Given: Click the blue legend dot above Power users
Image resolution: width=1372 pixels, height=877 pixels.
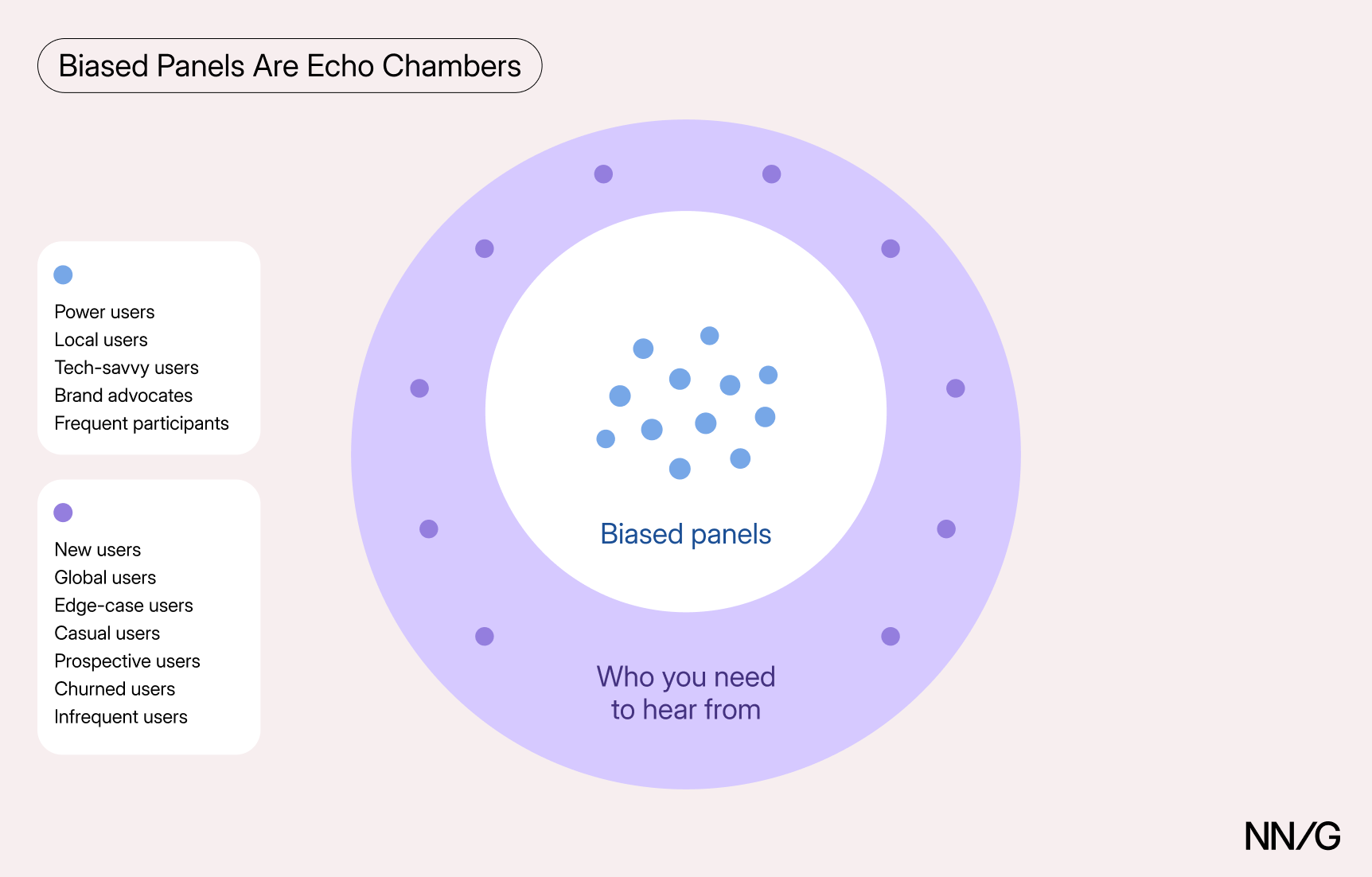Looking at the screenshot, I should pyautogui.click(x=63, y=275).
